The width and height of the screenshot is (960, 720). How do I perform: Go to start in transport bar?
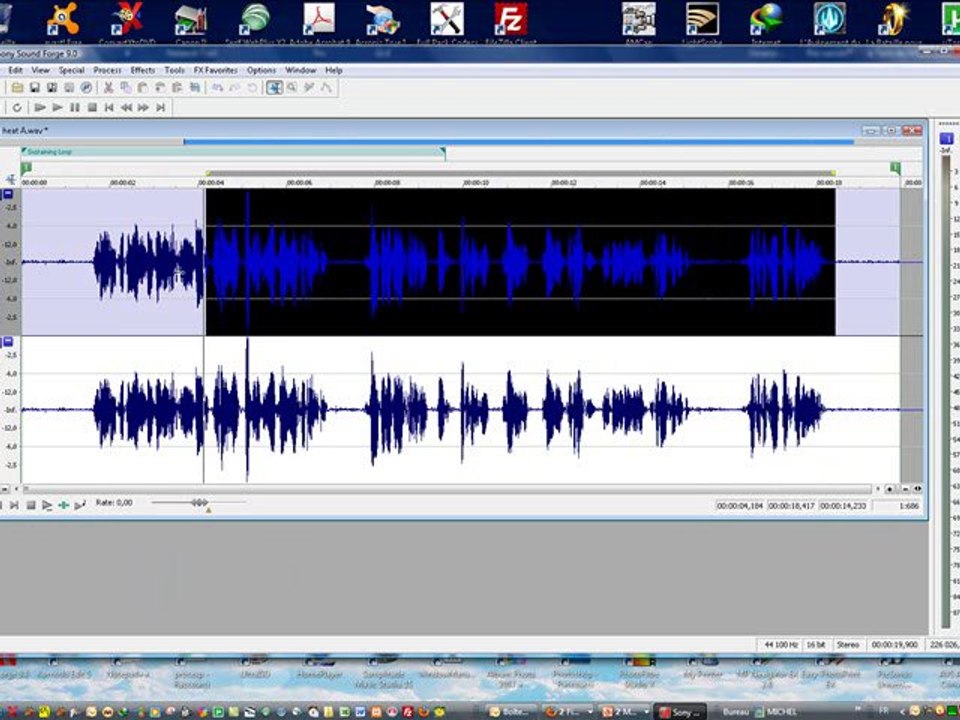109,108
